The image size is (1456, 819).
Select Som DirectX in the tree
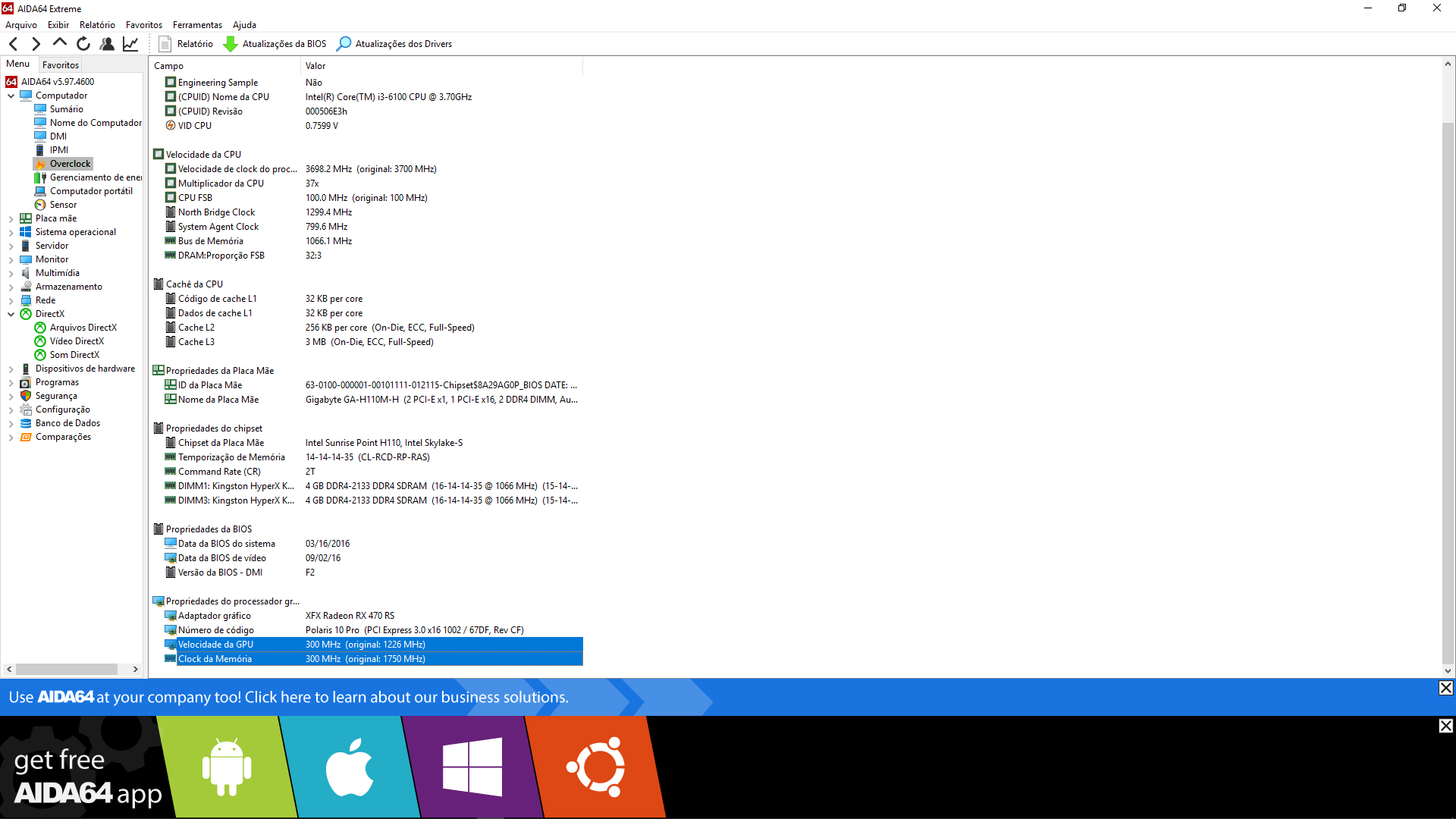(x=74, y=355)
